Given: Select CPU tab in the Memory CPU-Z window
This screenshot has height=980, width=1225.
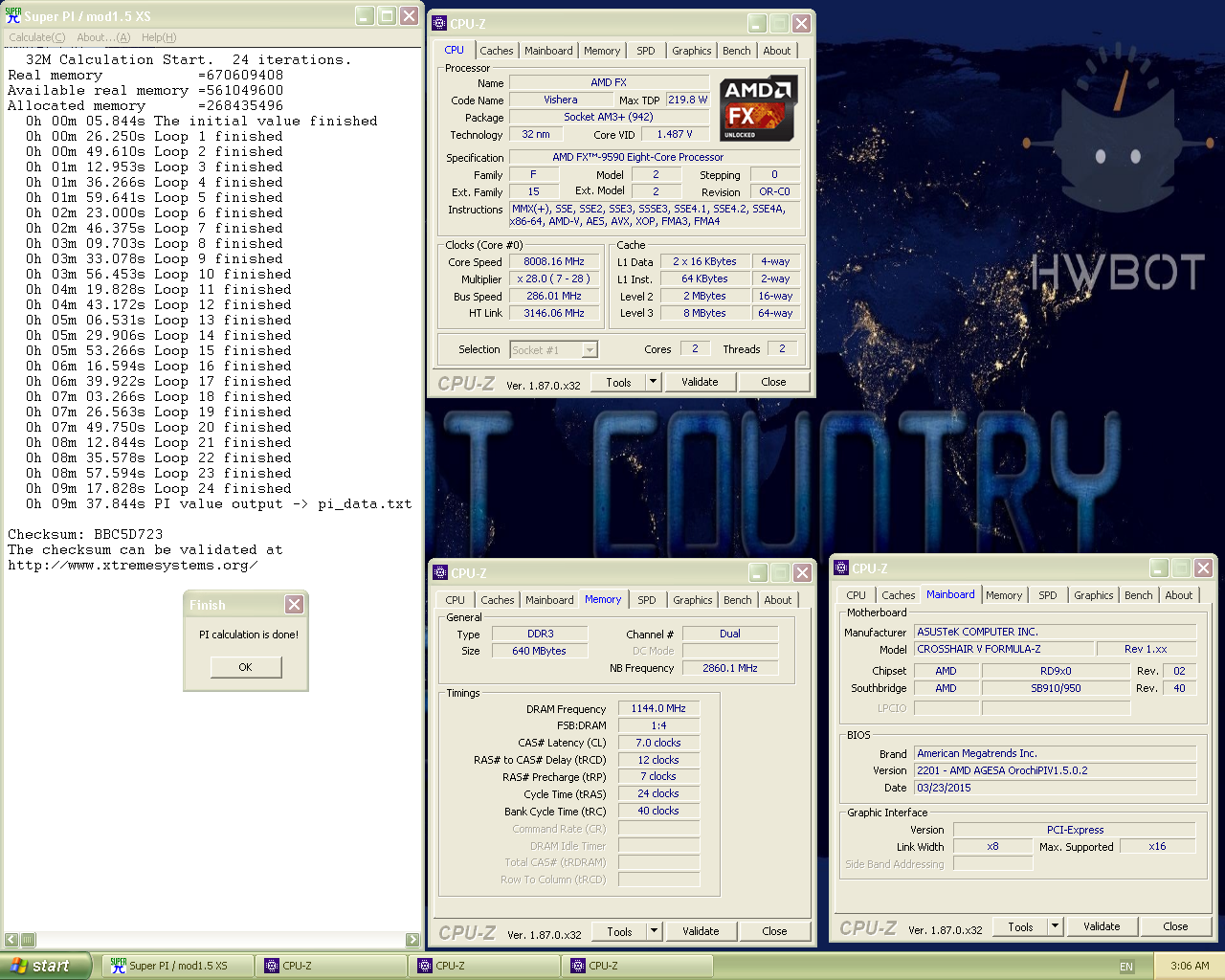Looking at the screenshot, I should [455, 600].
